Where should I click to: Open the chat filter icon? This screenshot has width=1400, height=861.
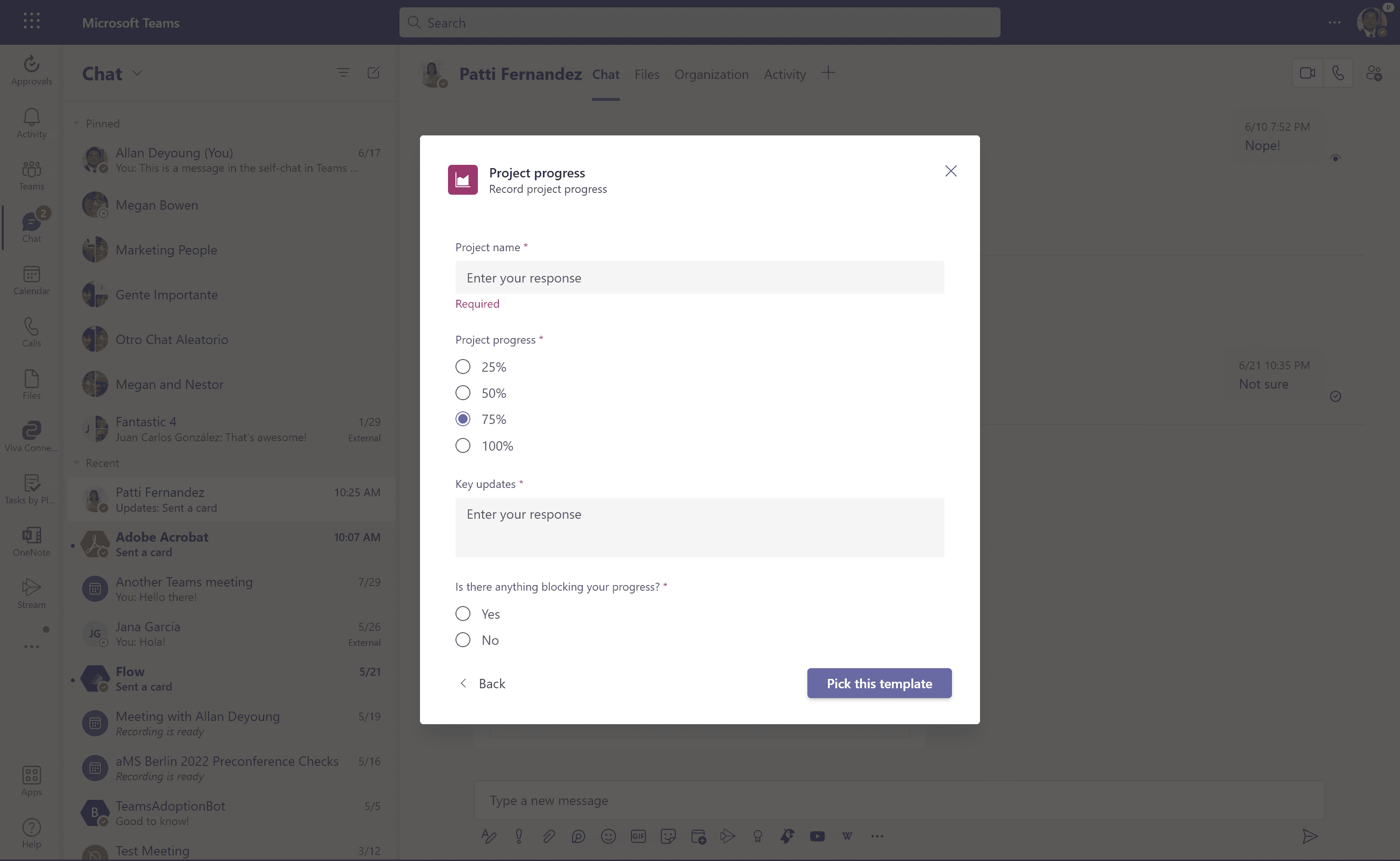coord(343,72)
